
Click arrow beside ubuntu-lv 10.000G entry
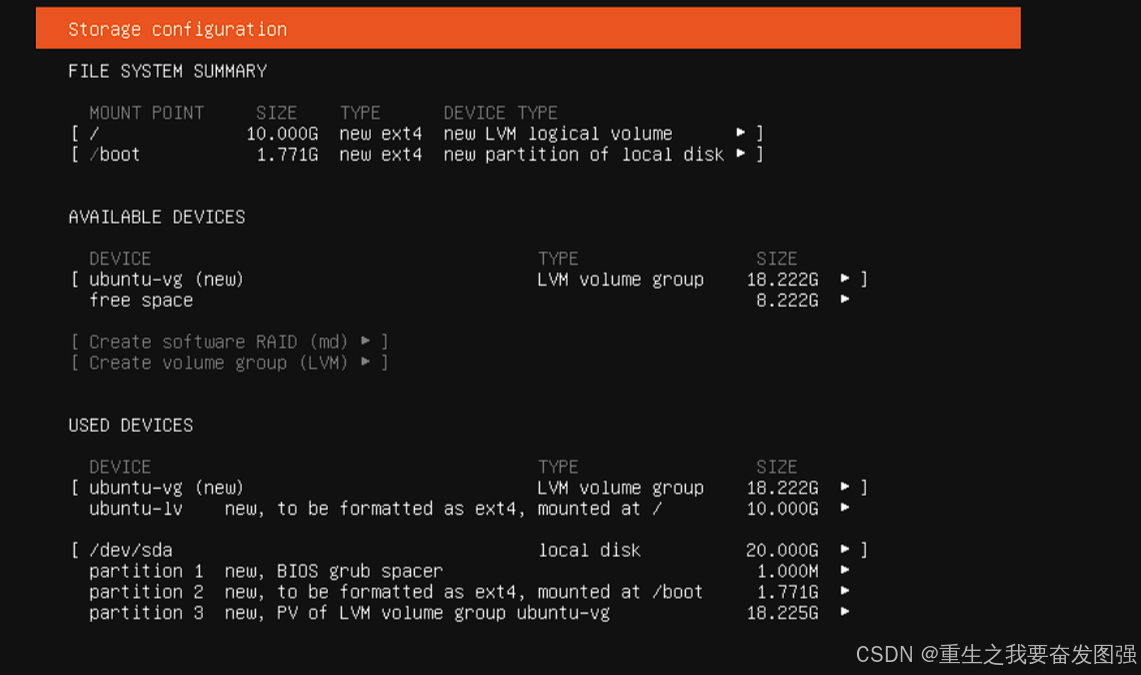click(845, 508)
